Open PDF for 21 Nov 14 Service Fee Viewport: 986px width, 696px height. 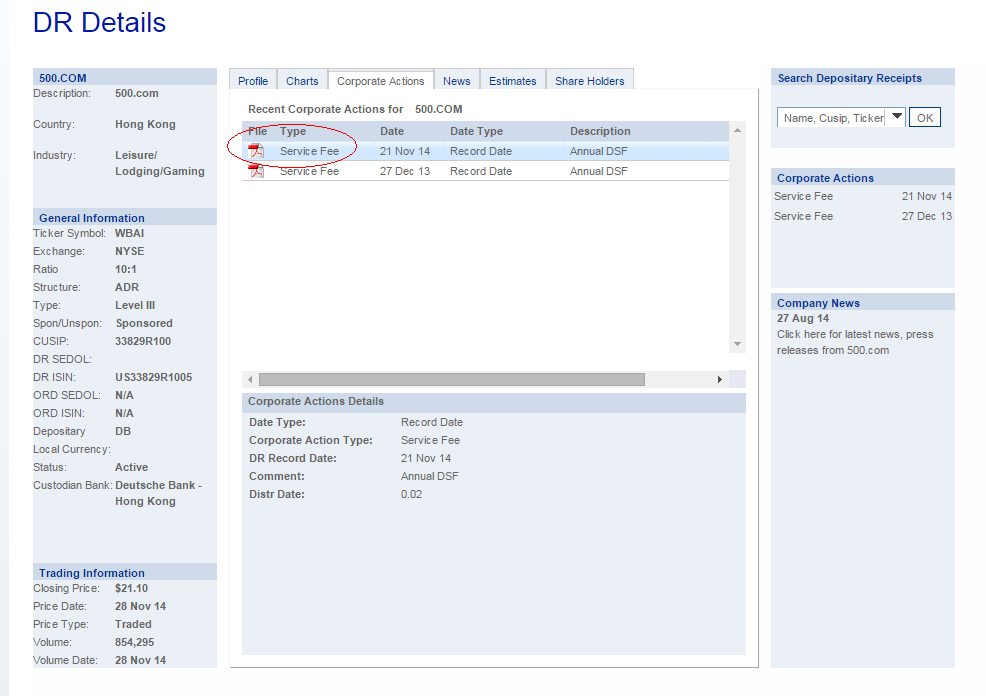point(256,151)
